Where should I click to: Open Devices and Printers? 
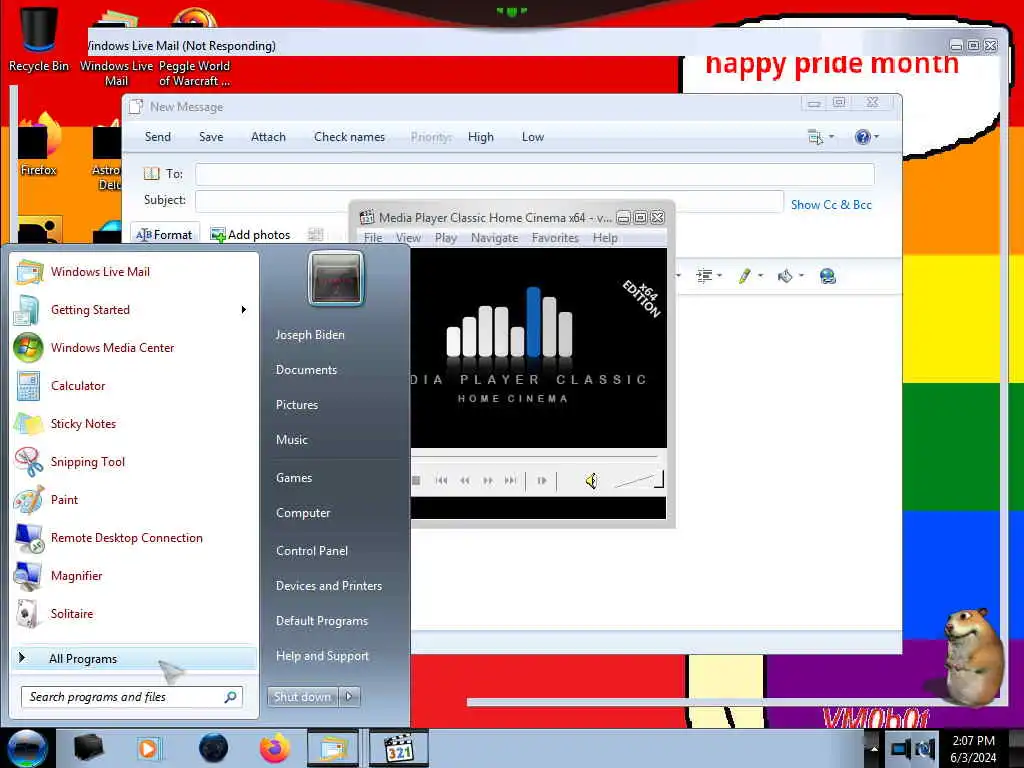coord(329,586)
